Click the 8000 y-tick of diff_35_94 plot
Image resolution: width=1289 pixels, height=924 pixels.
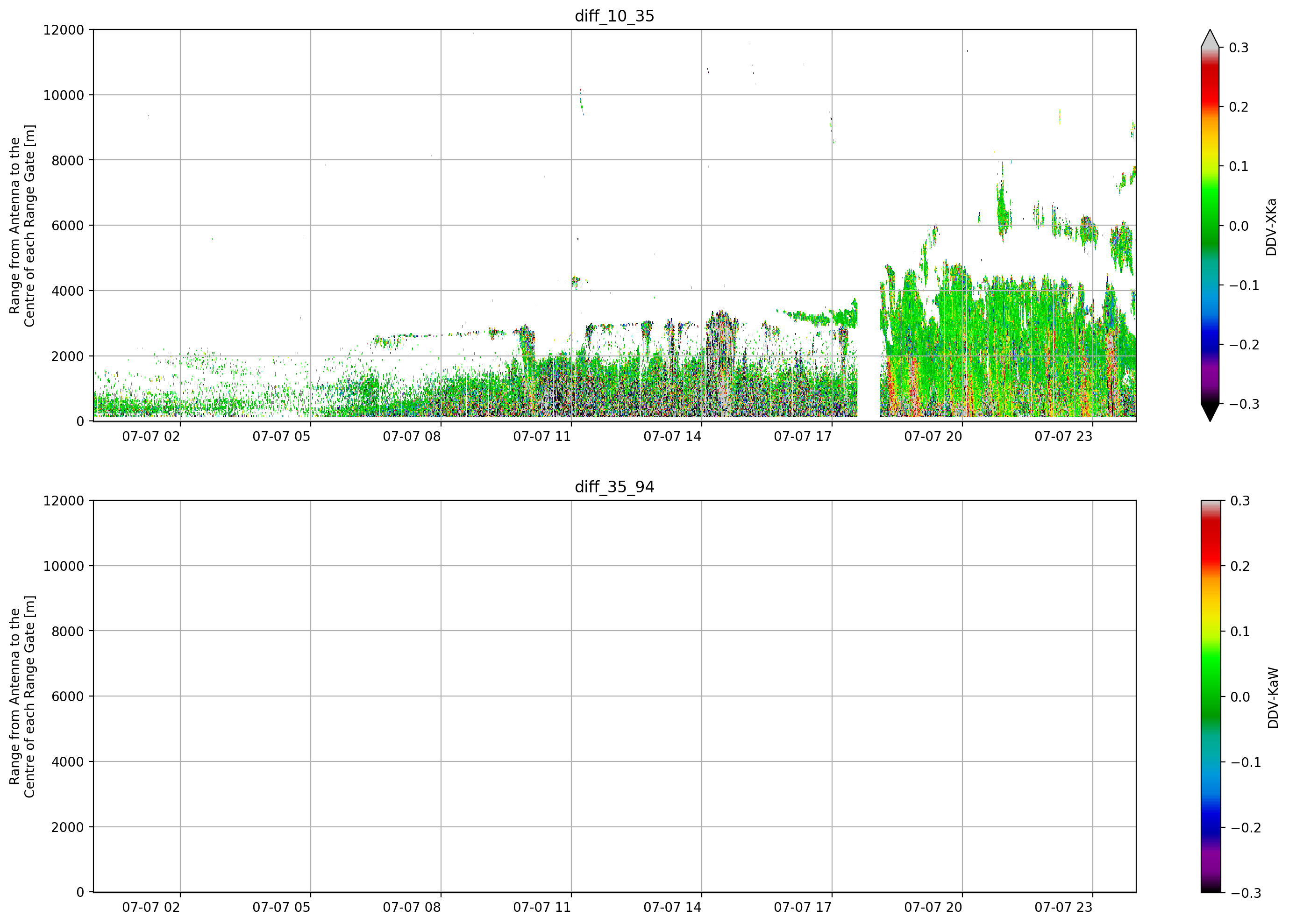point(68,632)
